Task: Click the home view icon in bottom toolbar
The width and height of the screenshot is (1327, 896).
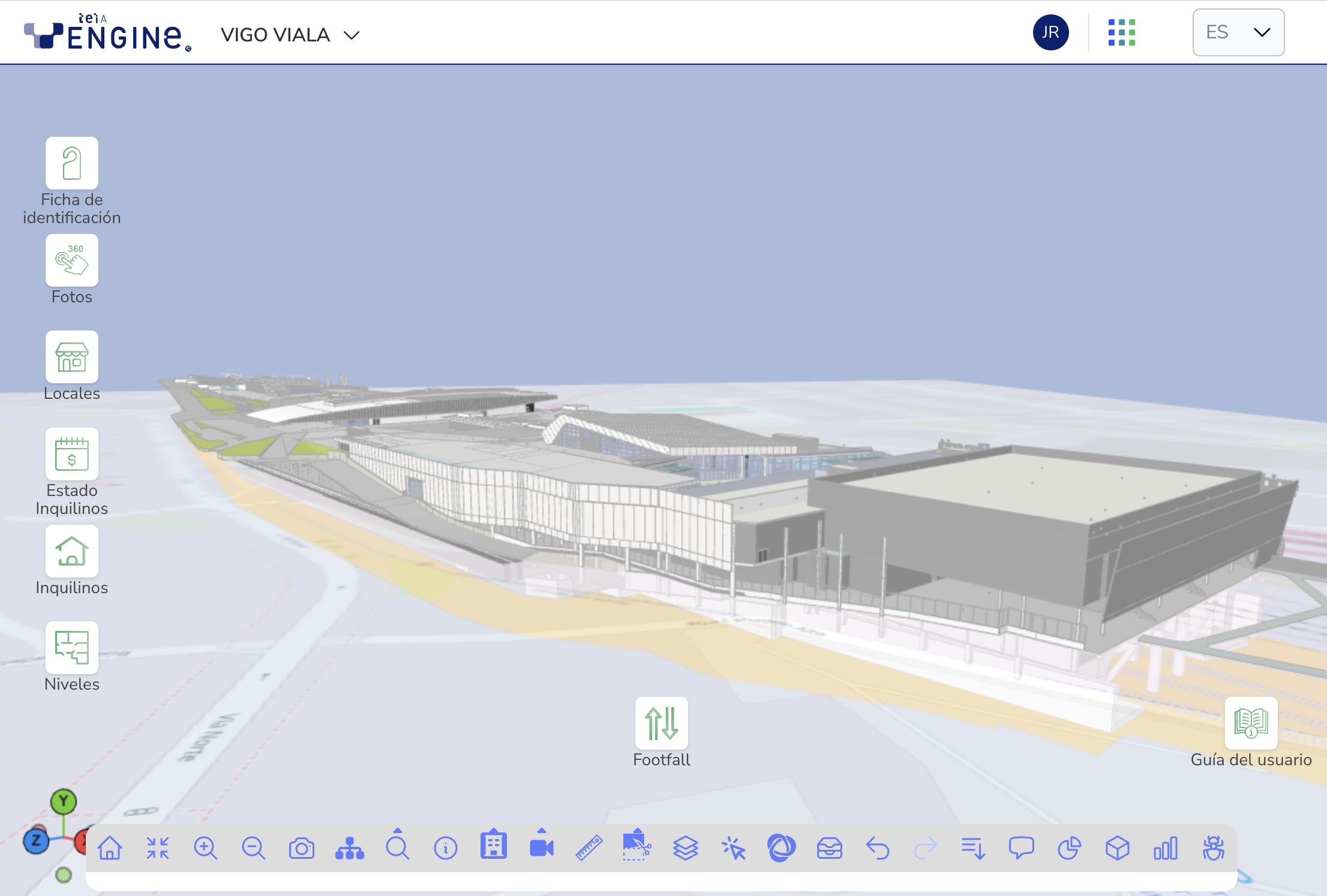Action: [x=110, y=848]
